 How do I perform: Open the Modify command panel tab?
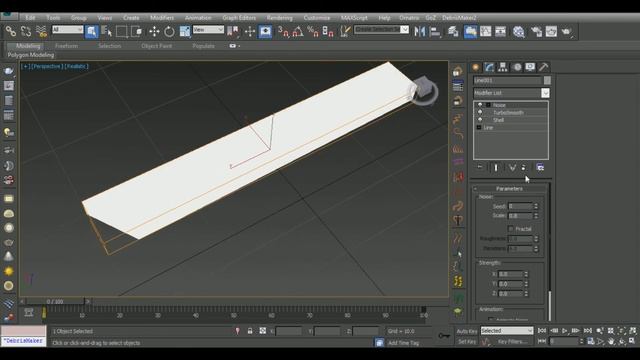pos(489,67)
